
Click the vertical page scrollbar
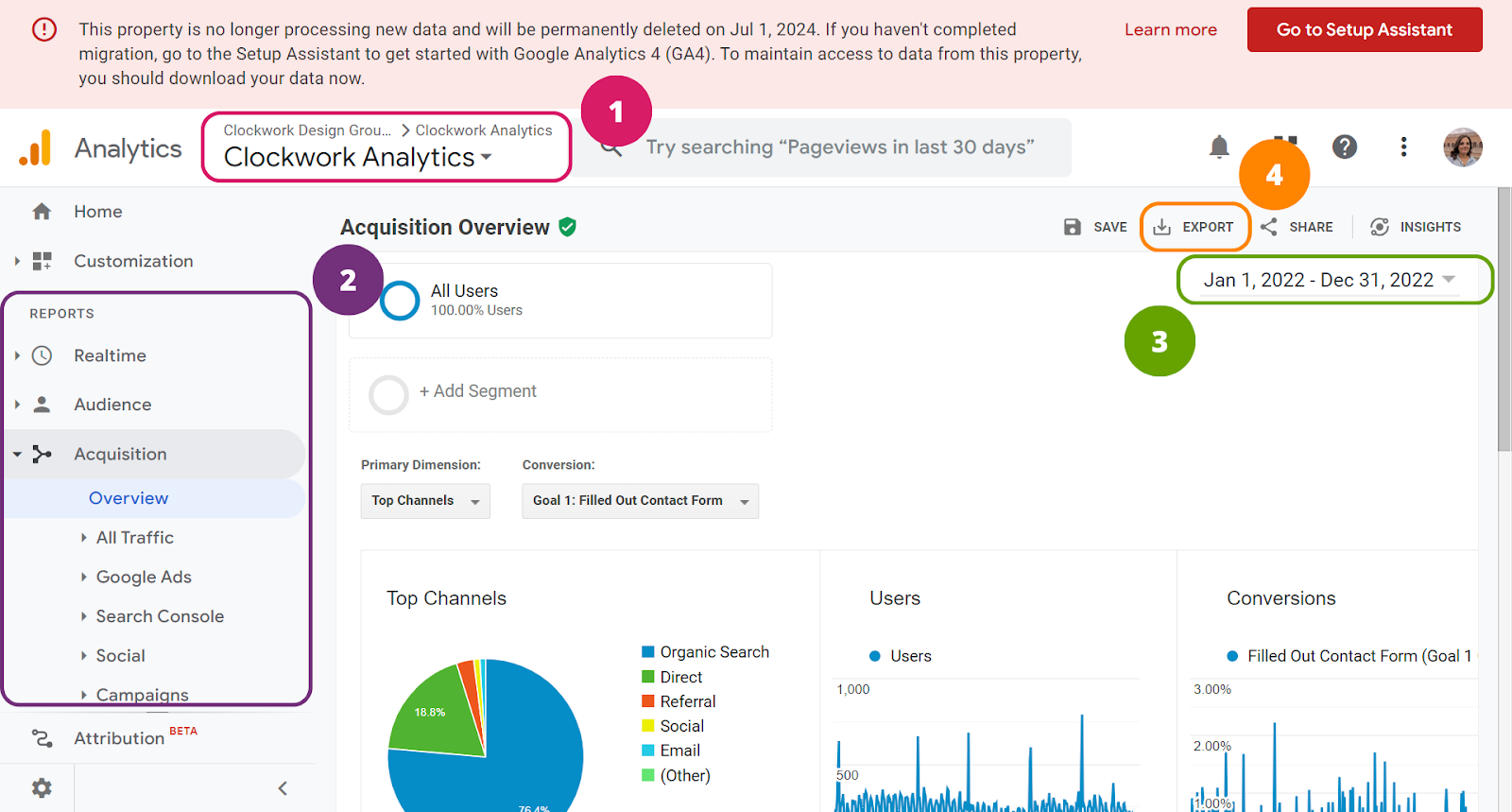(x=1504, y=320)
